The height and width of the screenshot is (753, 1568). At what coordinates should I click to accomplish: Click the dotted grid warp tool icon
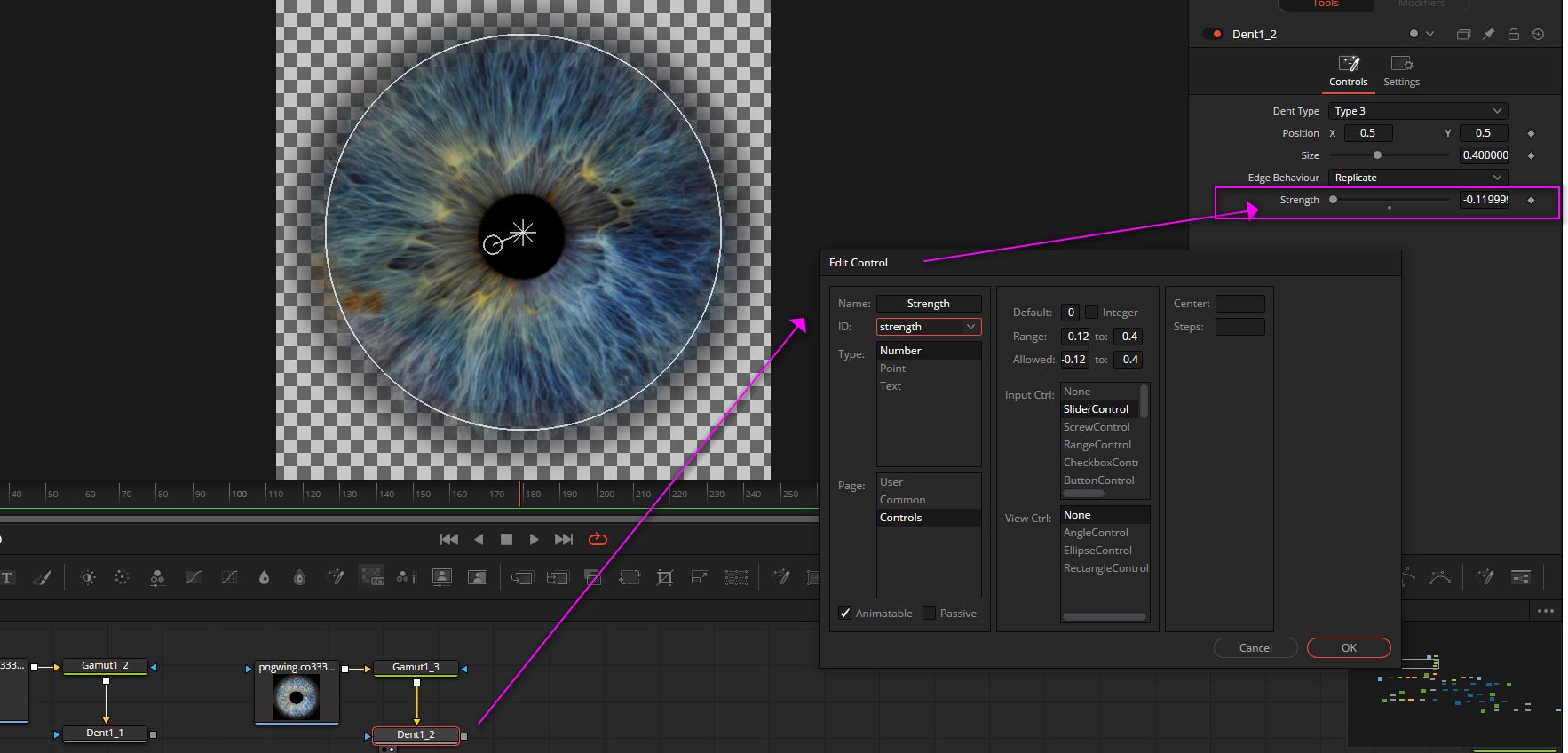736,577
